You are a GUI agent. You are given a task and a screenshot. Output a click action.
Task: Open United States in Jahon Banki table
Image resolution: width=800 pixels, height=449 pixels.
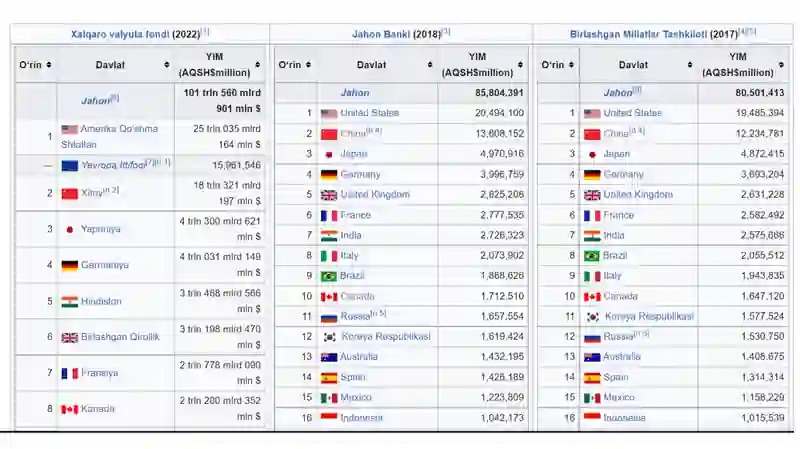click(x=369, y=113)
